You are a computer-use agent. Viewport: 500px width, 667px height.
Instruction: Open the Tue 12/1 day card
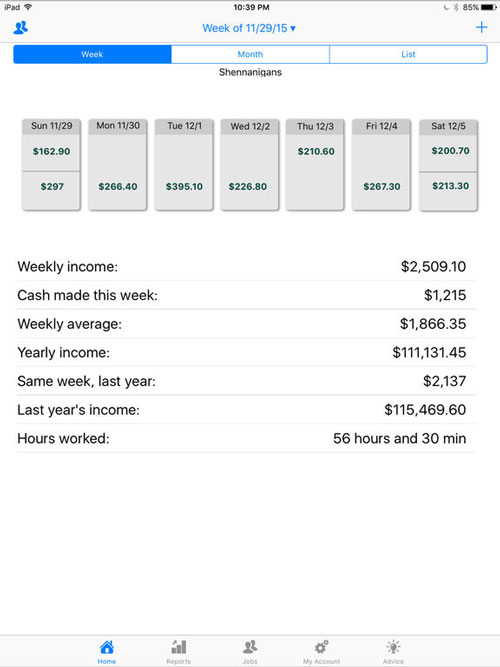184,165
